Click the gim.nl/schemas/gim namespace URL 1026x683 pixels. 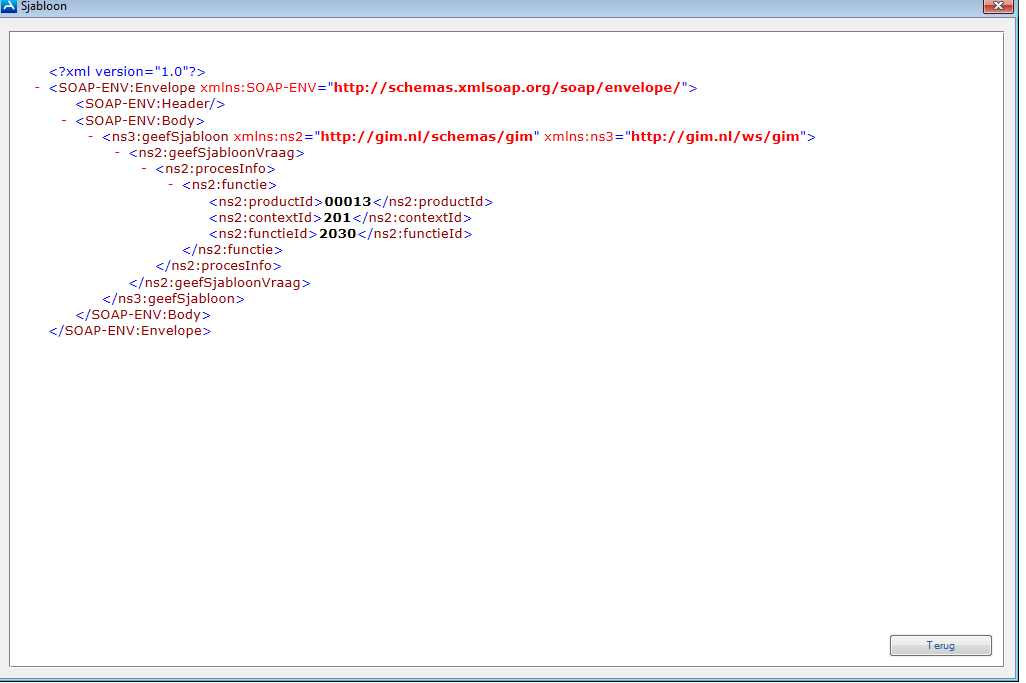pos(427,137)
